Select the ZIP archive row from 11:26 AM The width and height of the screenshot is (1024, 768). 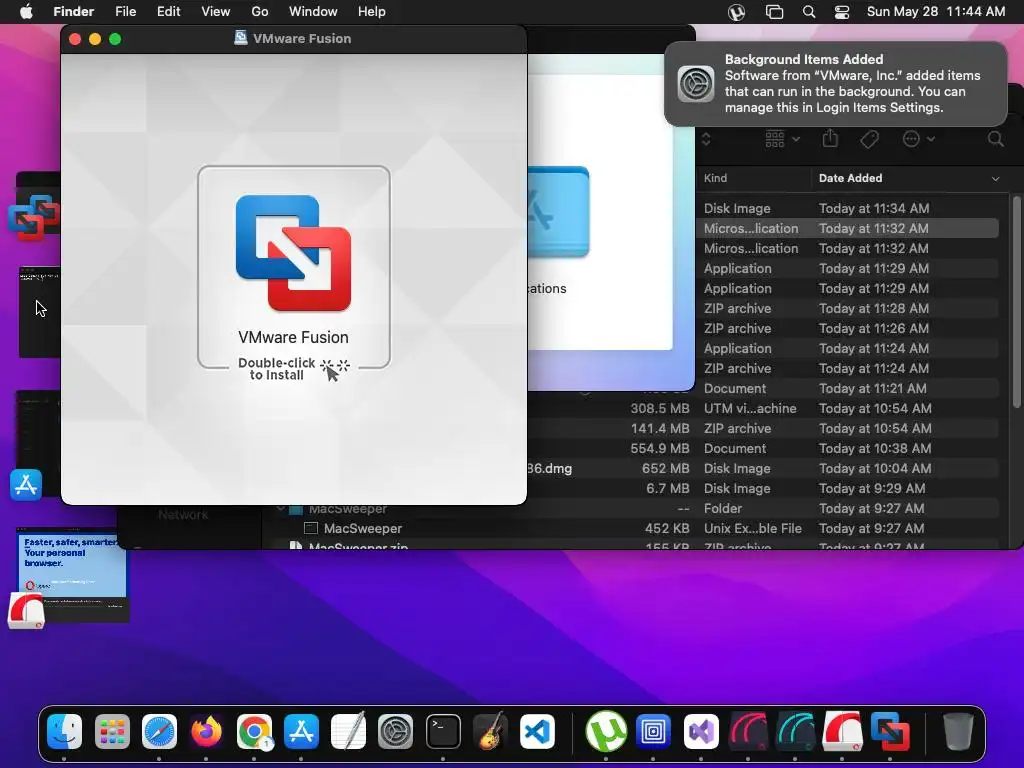pos(848,328)
